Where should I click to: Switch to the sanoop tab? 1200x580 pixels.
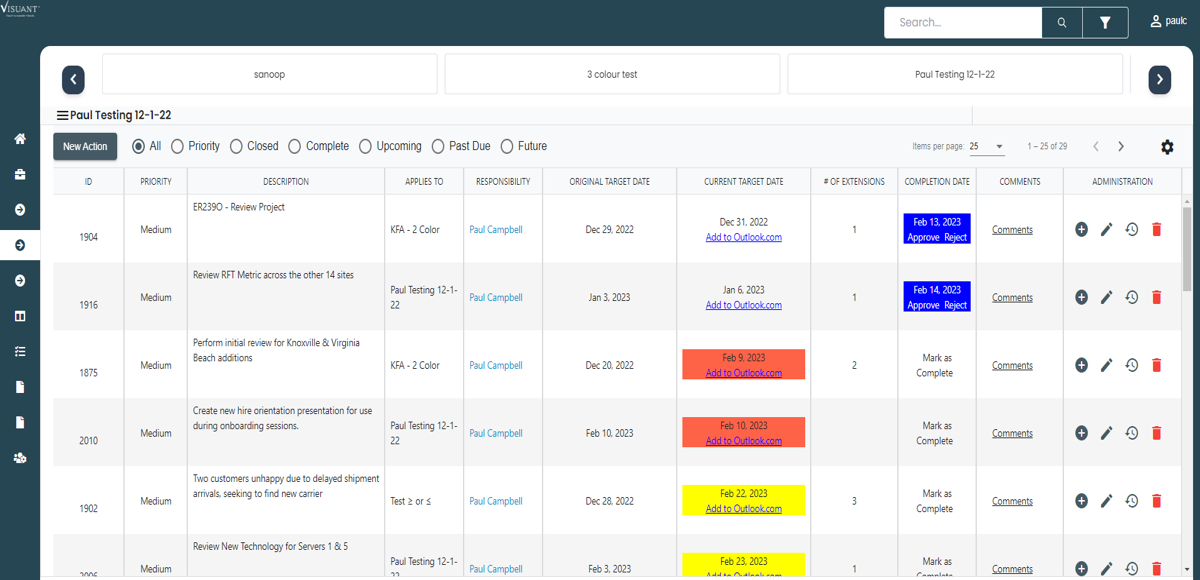(269, 75)
